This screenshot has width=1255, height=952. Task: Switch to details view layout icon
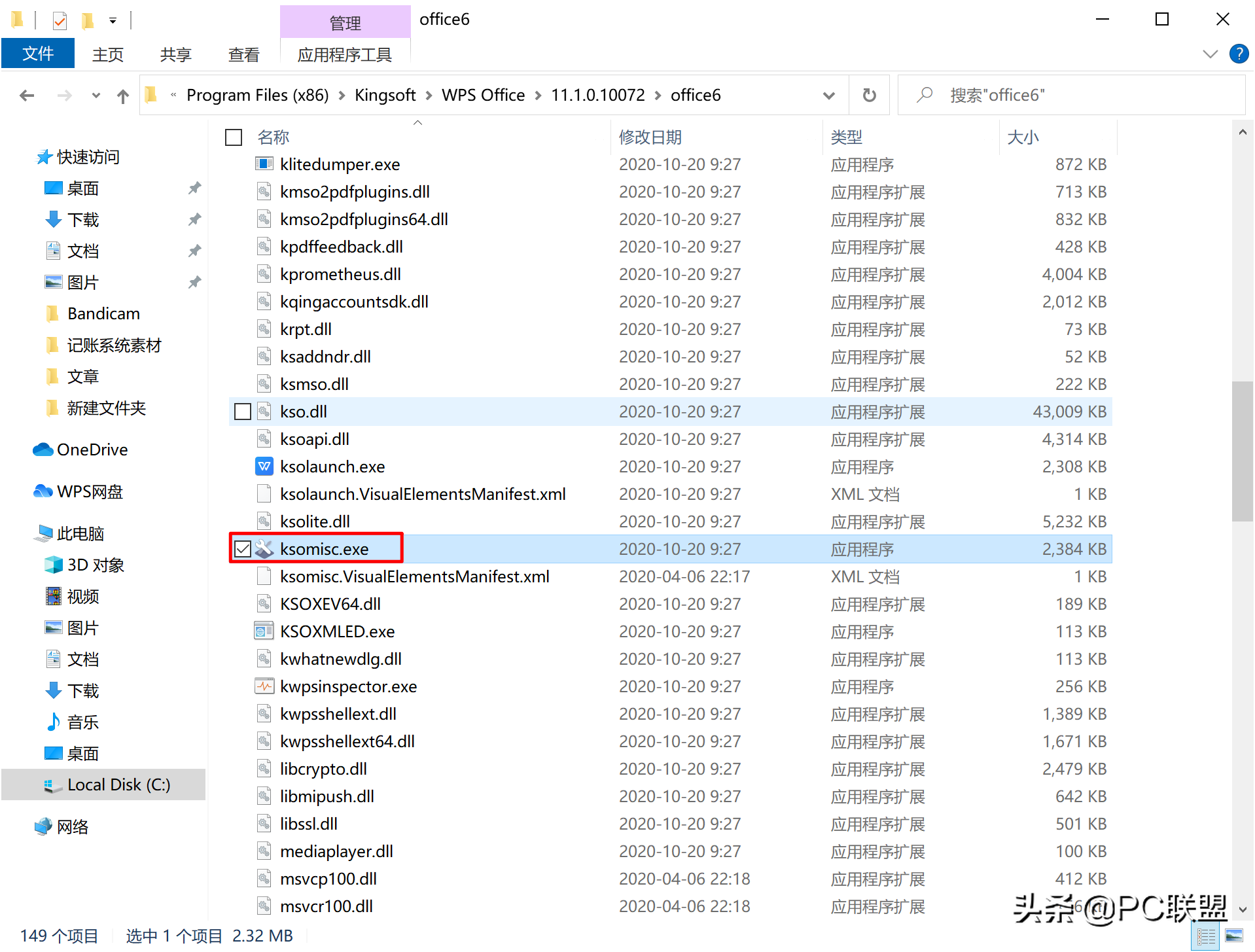tap(1206, 936)
